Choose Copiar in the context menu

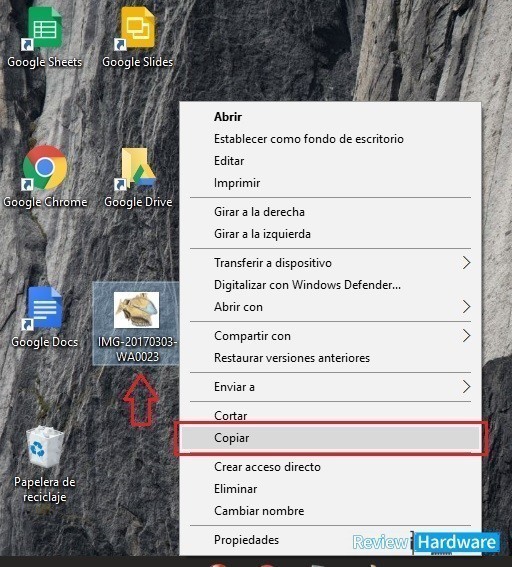330,438
